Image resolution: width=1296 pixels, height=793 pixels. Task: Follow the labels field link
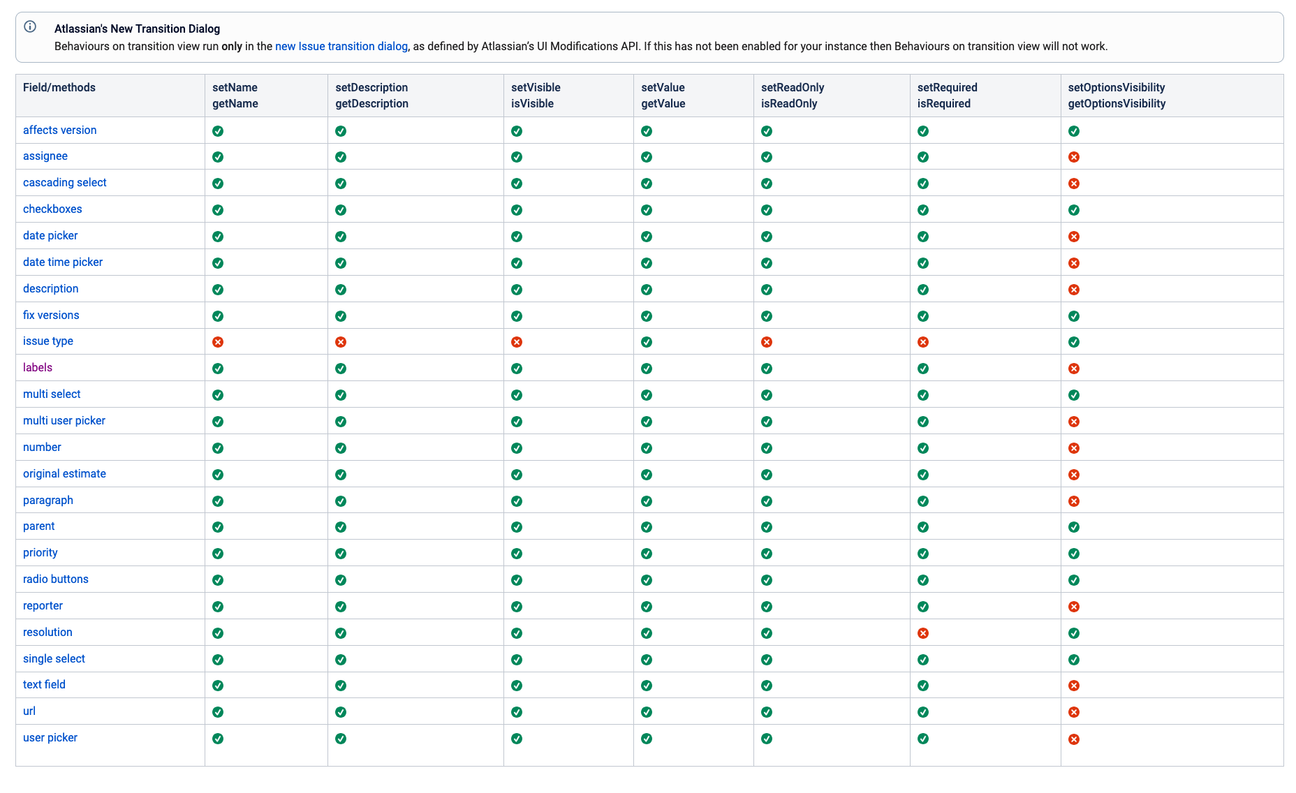tap(37, 367)
